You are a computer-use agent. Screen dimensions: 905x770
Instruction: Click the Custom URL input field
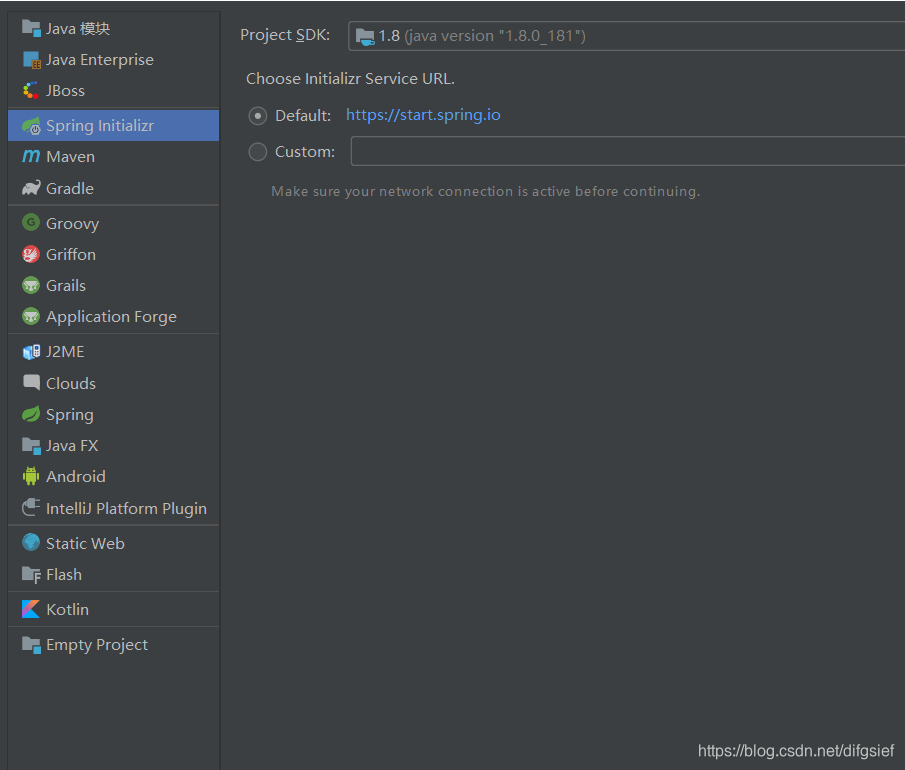627,151
